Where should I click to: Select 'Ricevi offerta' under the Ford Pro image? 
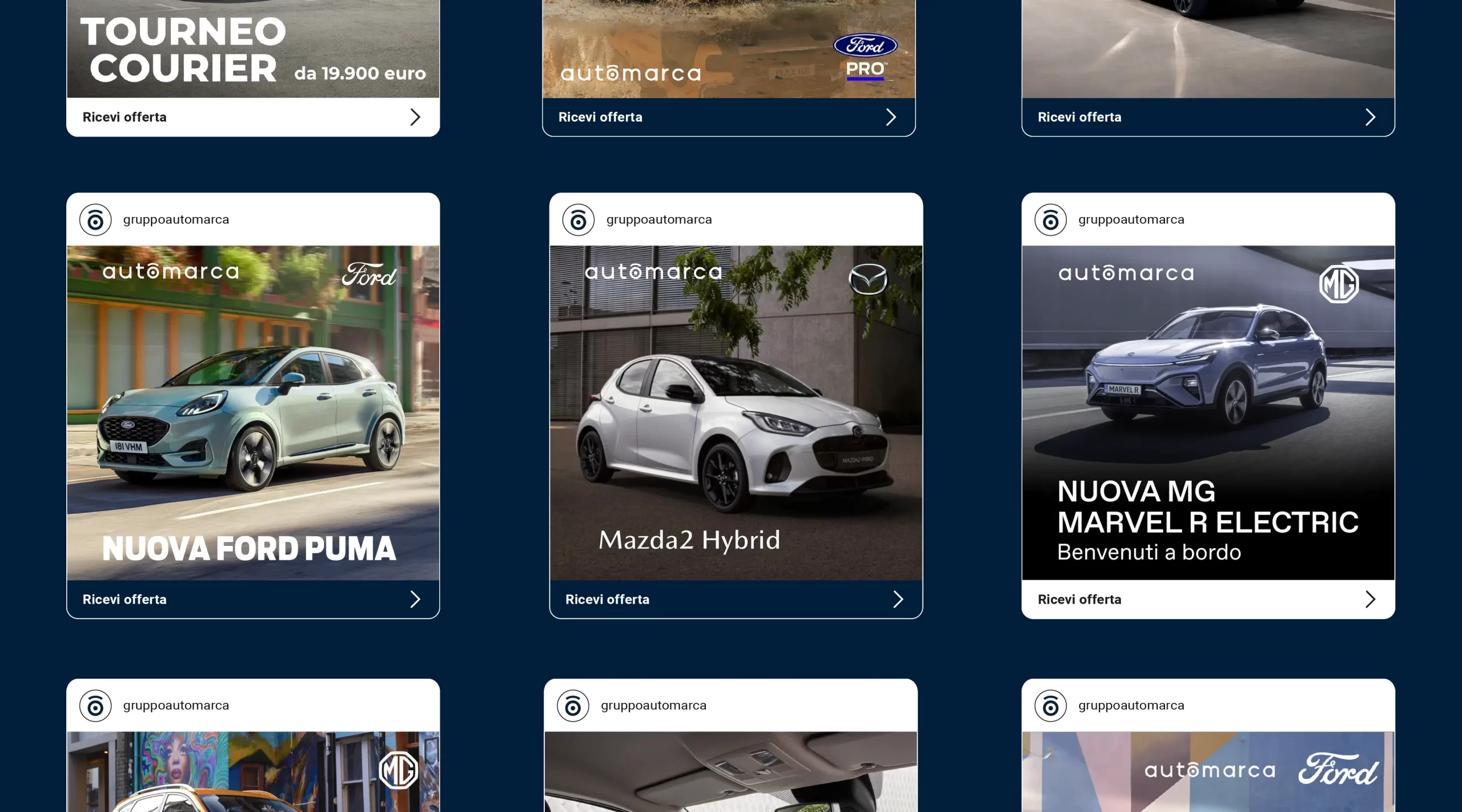coord(600,117)
